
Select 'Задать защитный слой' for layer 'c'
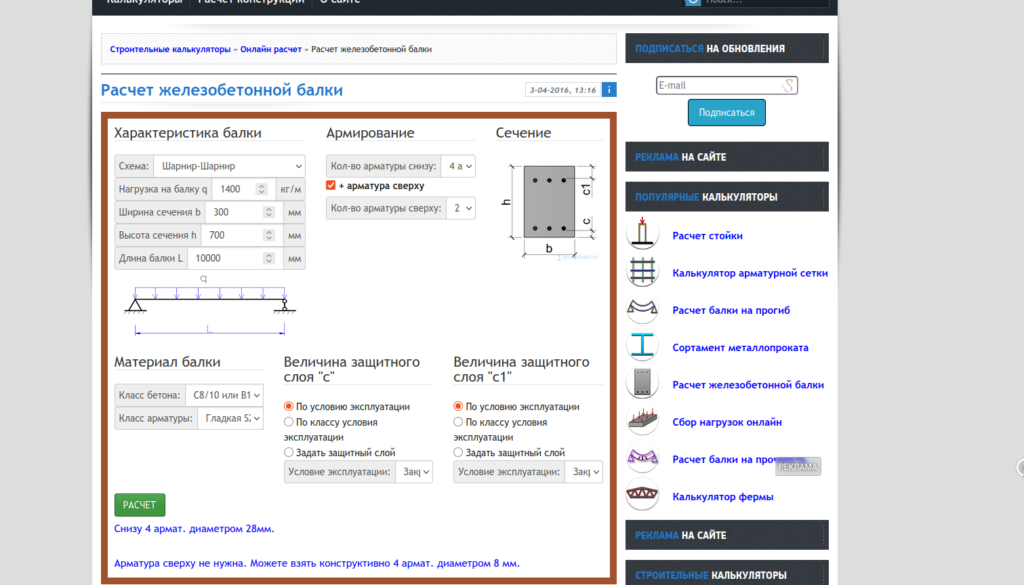[x=289, y=453]
